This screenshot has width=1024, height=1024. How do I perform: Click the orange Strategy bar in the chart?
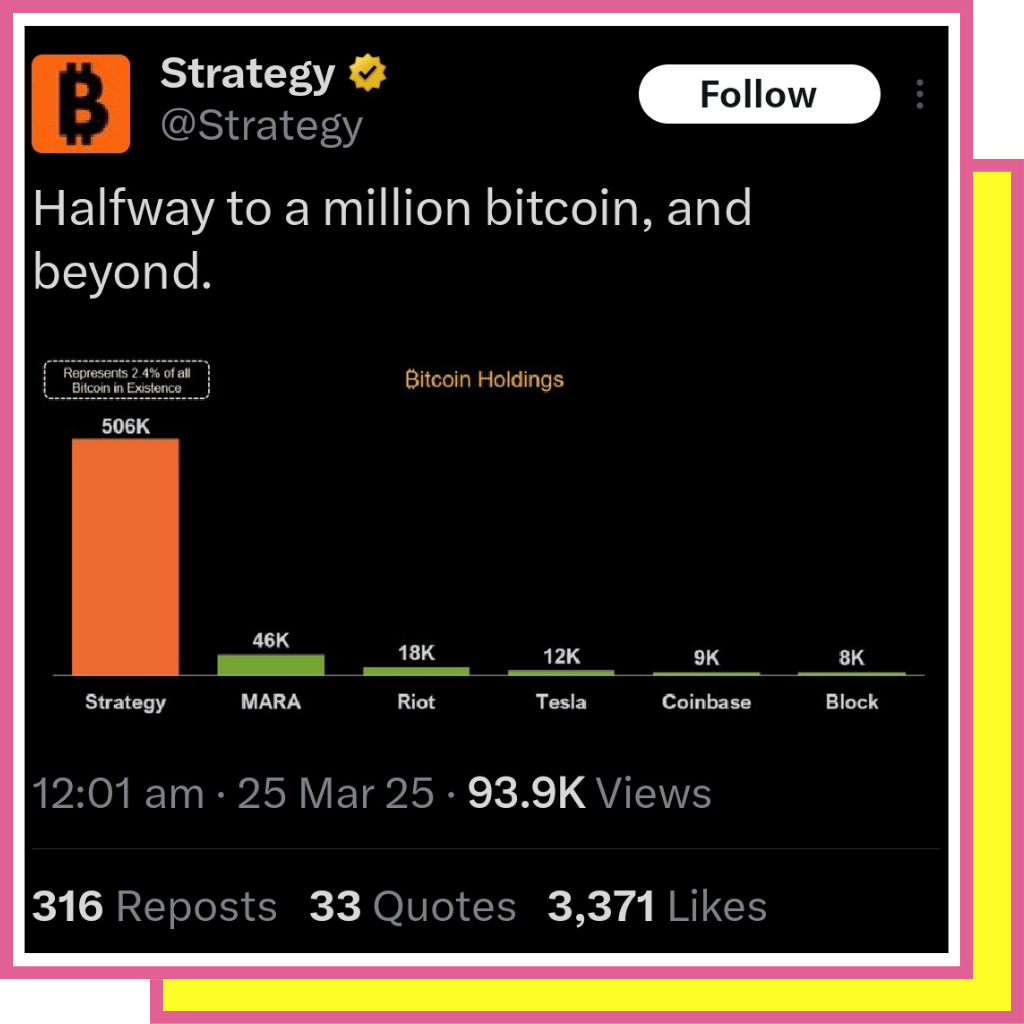pos(125,556)
